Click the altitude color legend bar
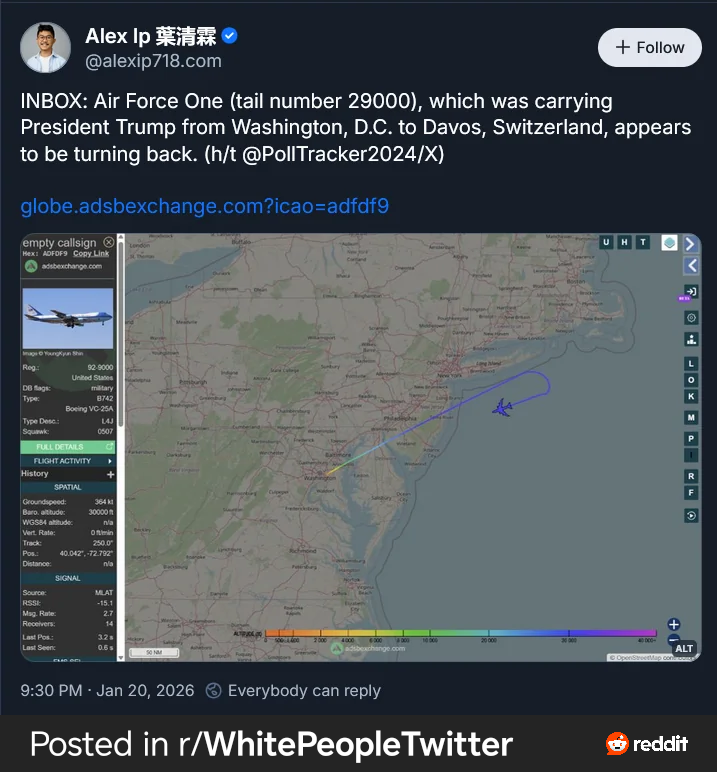This screenshot has width=717, height=772. (460, 633)
